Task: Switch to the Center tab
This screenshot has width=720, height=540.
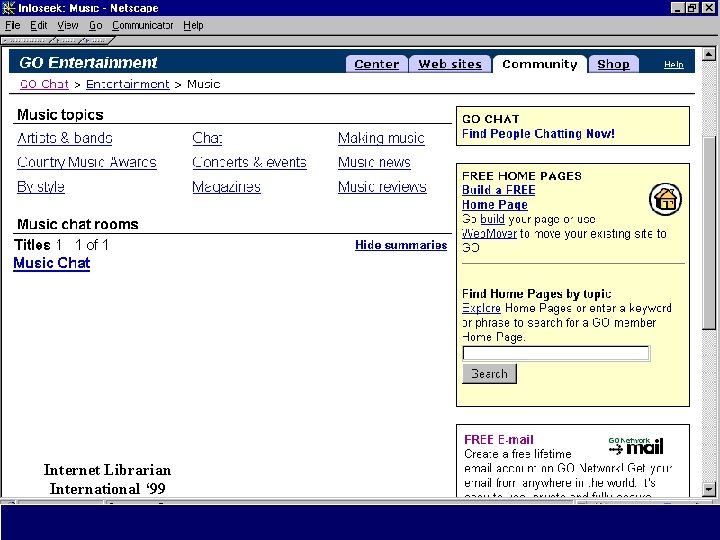Action: pyautogui.click(x=377, y=64)
